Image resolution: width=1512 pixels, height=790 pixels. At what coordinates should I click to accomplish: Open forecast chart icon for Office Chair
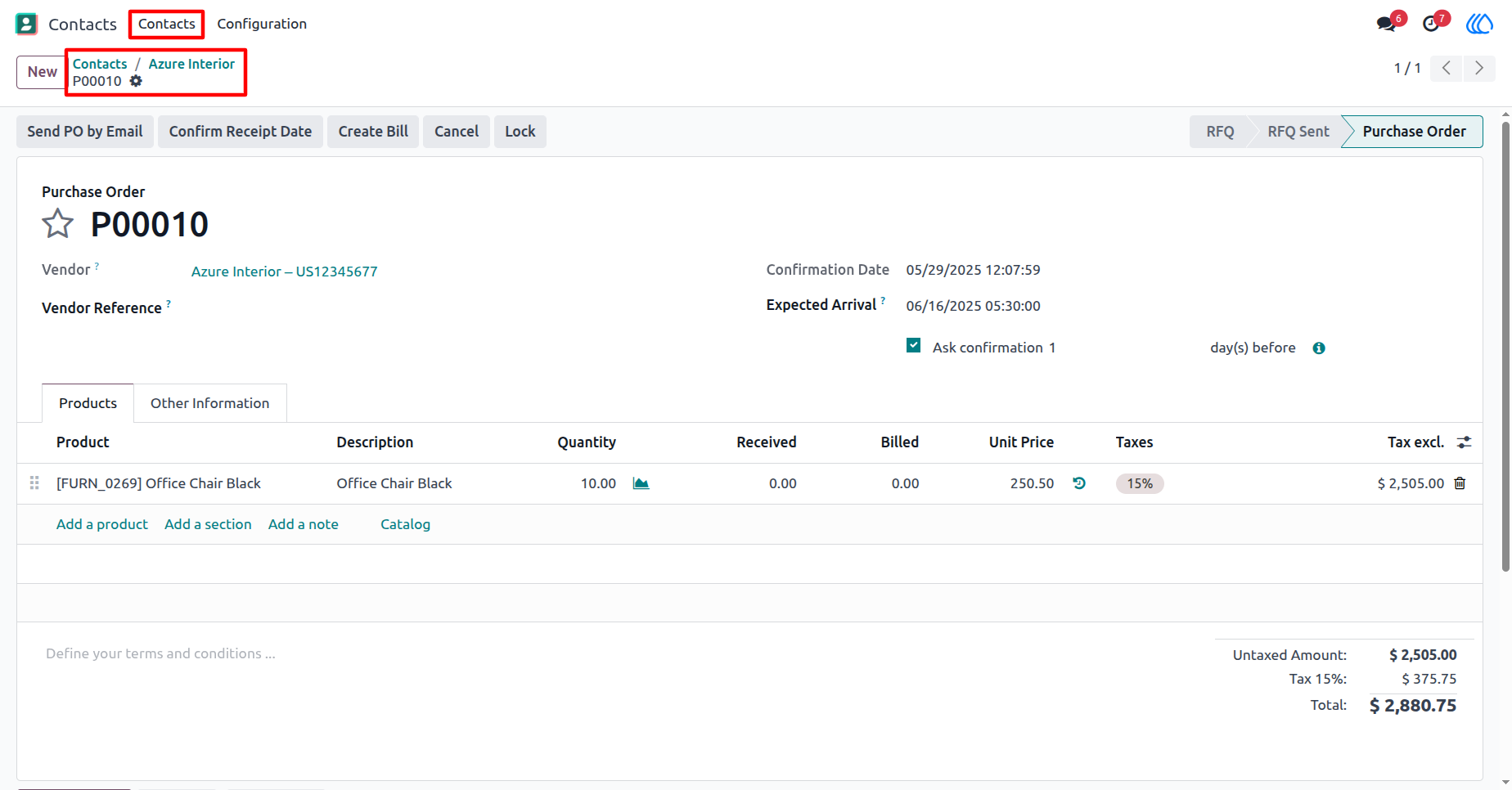coord(641,483)
